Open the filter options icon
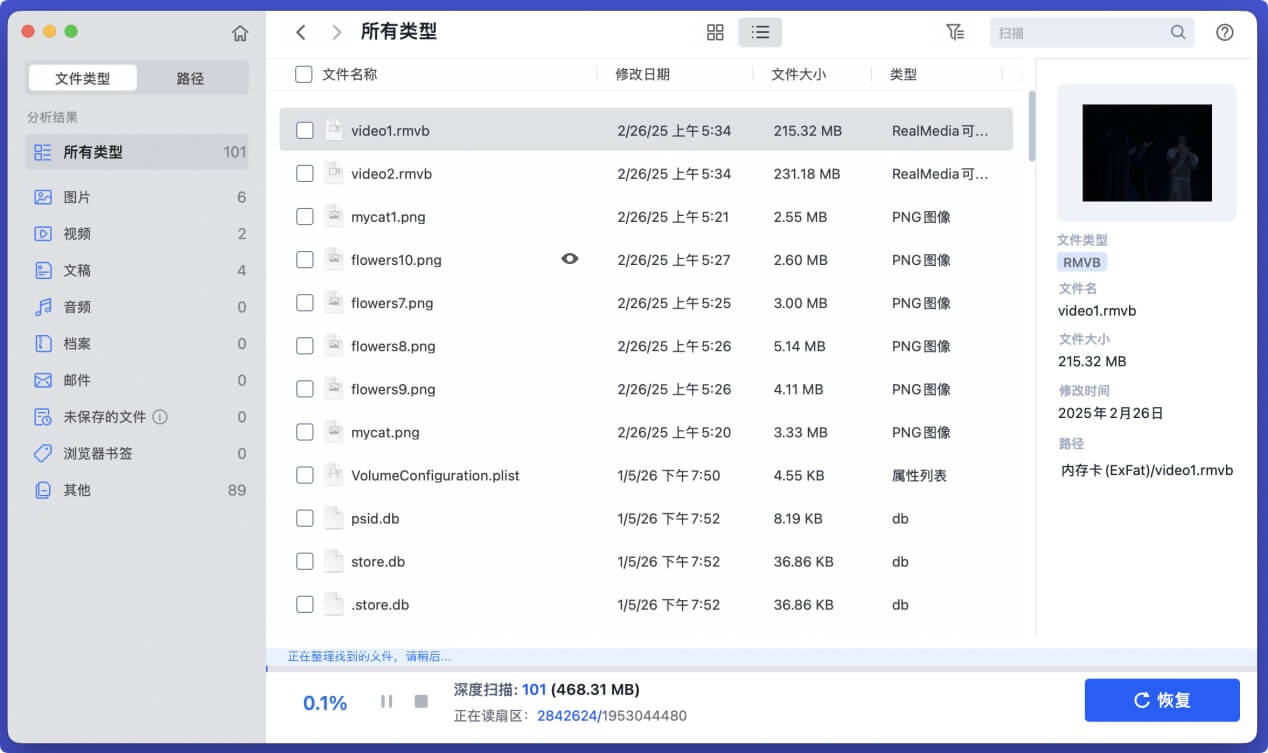 pos(955,31)
